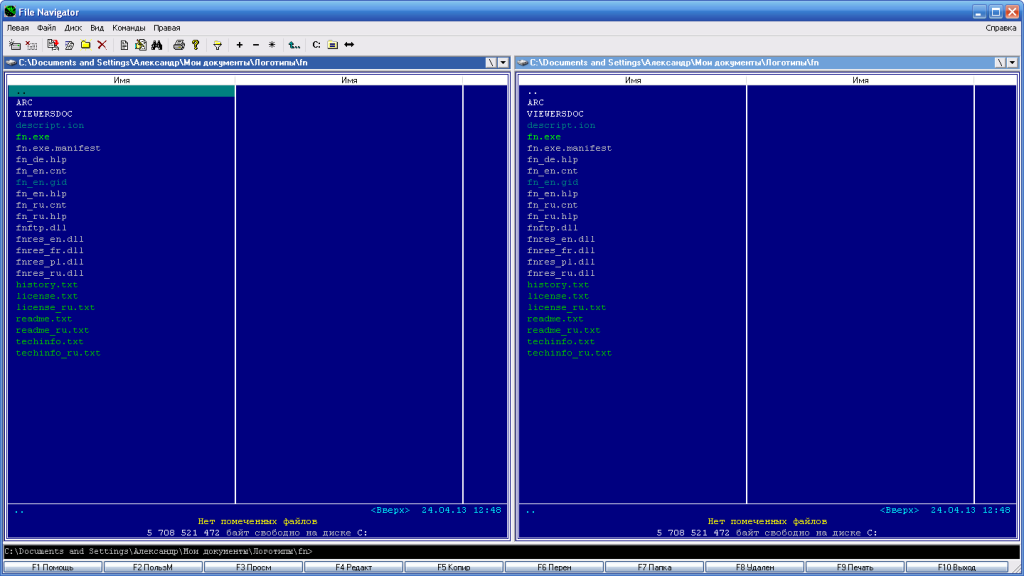Image resolution: width=1024 pixels, height=576 pixels.
Task: Select VIEWERSDOC folder in the right panel
Action: coord(555,114)
